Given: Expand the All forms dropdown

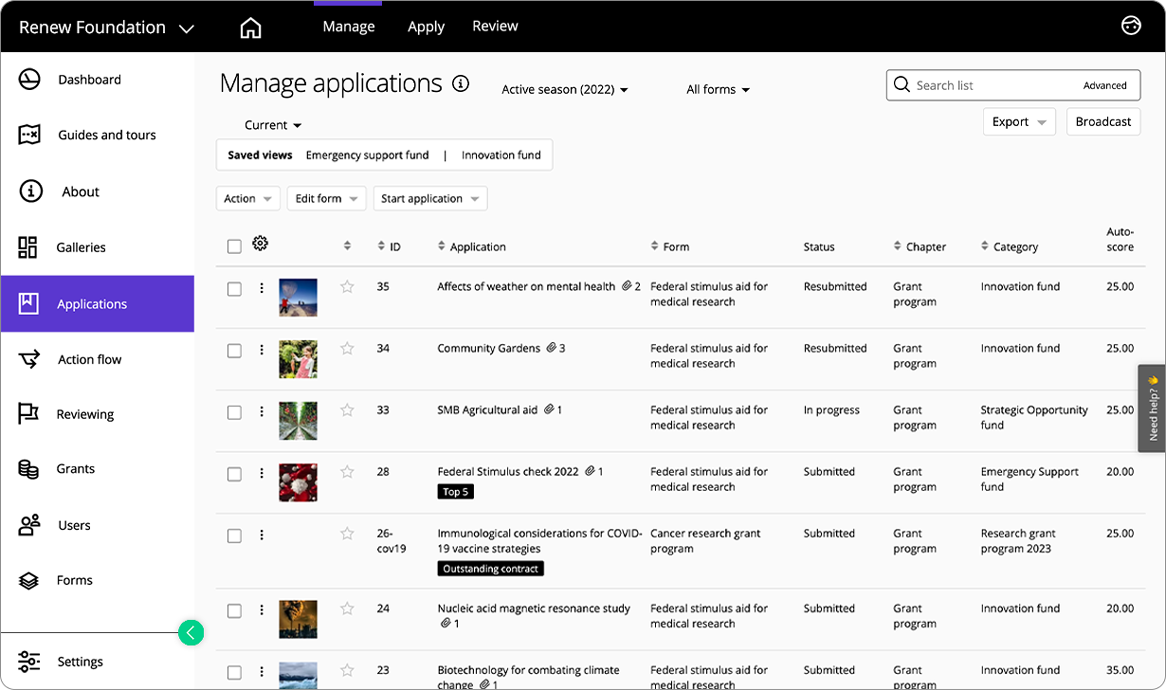Looking at the screenshot, I should pos(717,89).
